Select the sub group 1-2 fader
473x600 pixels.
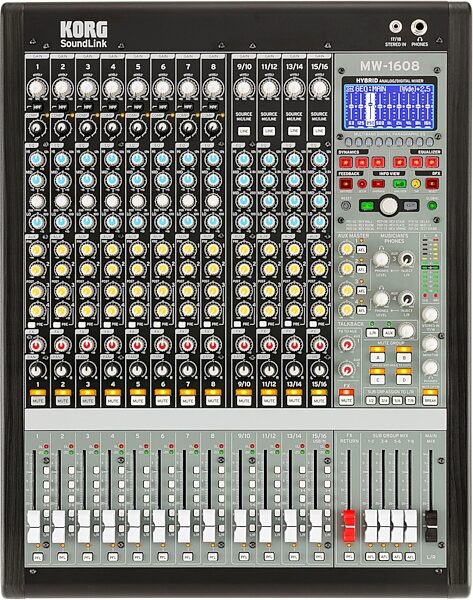370,526
